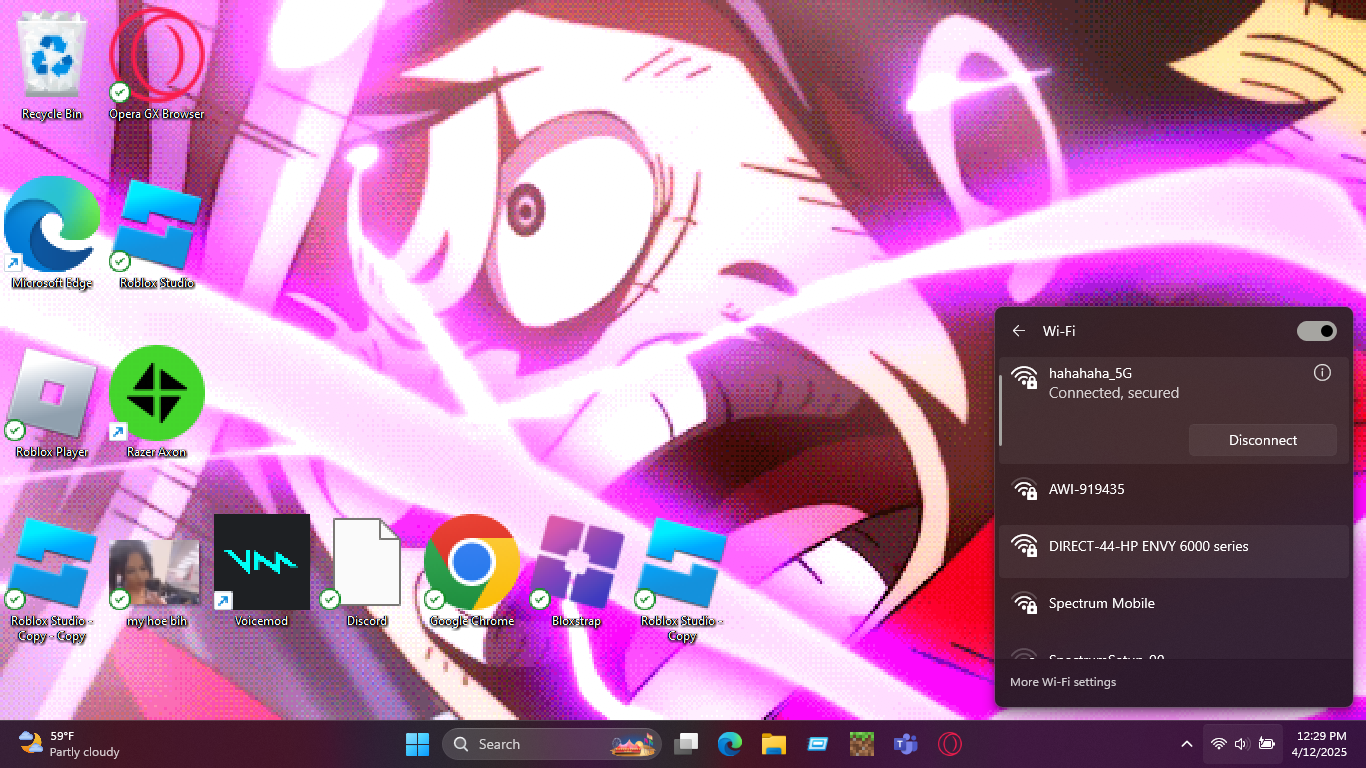Viewport: 1366px width, 768px height.
Task: Launch Minecraft from the taskbar
Action: (x=862, y=744)
